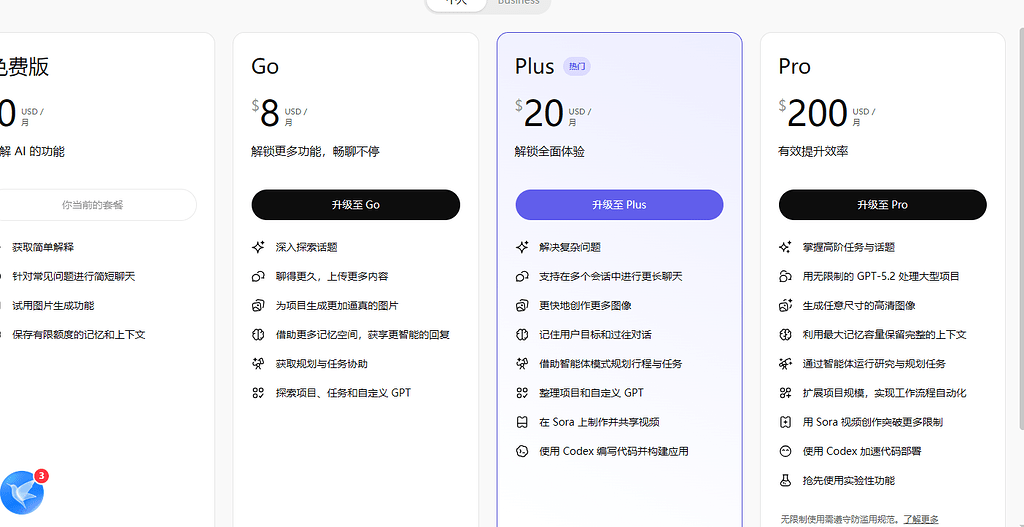Click the sparkle icon beside 掌握高阶任务与话题
The image size is (1024, 527).
click(785, 248)
